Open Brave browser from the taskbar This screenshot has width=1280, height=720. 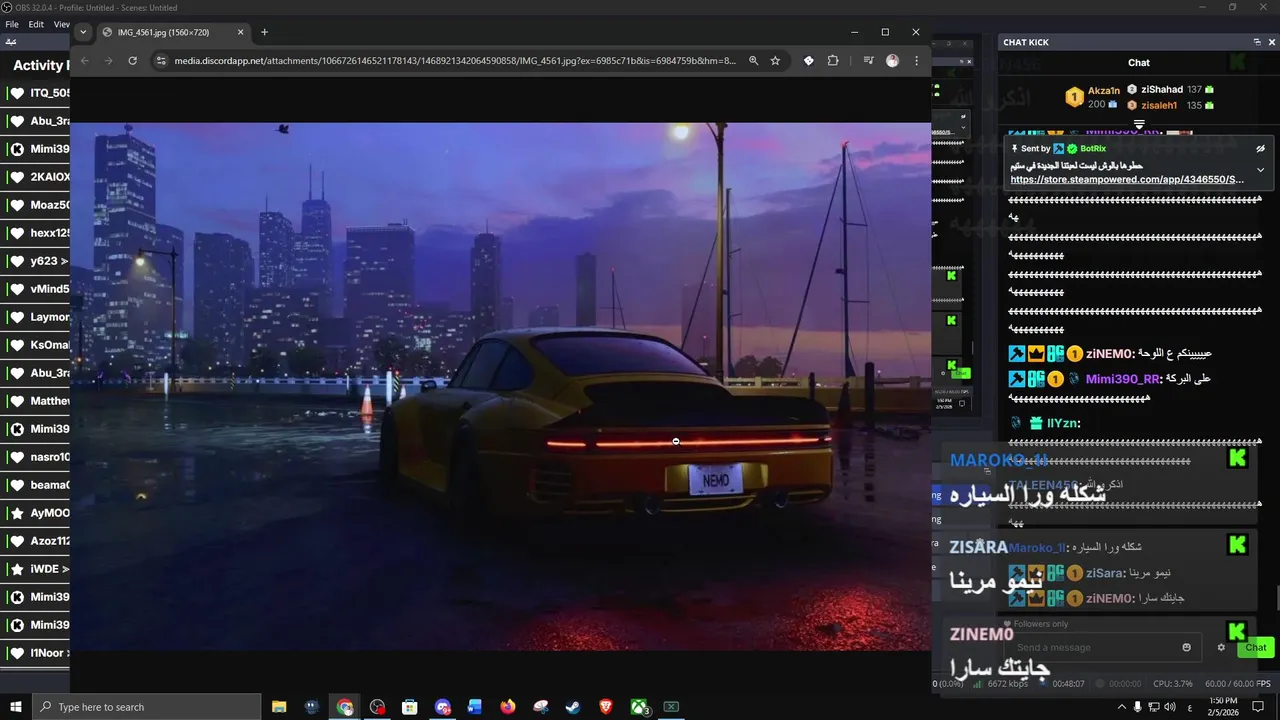(605, 707)
